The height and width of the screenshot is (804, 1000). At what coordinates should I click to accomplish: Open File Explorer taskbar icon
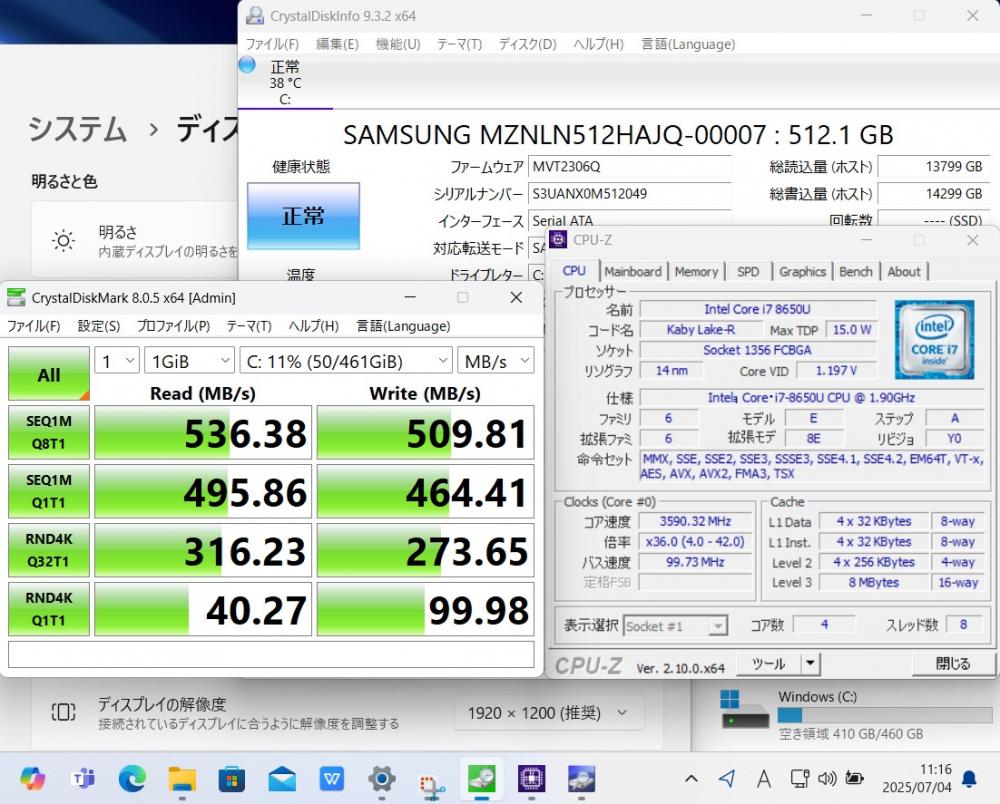[182, 778]
